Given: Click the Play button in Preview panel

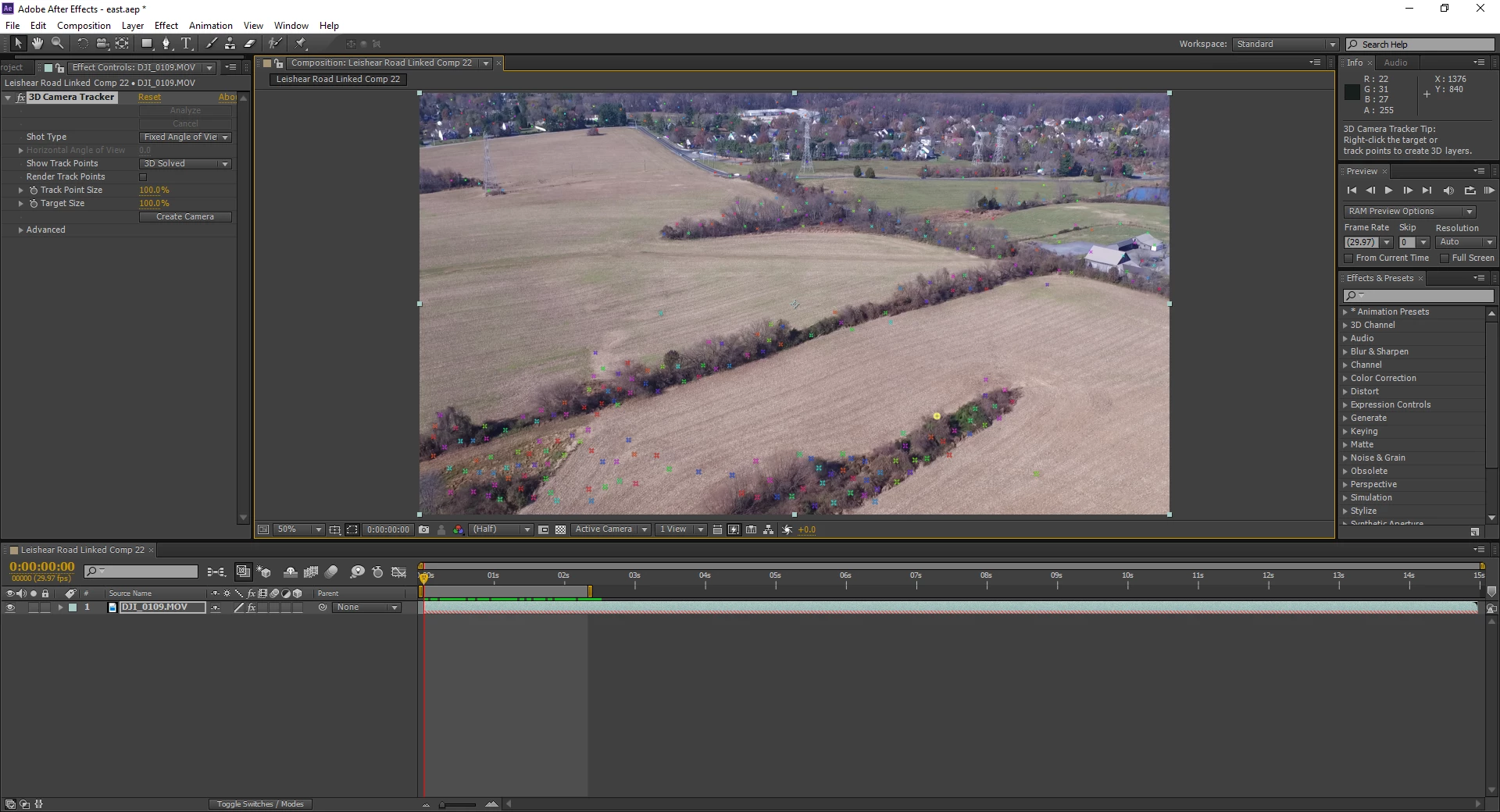Looking at the screenshot, I should point(1388,191).
